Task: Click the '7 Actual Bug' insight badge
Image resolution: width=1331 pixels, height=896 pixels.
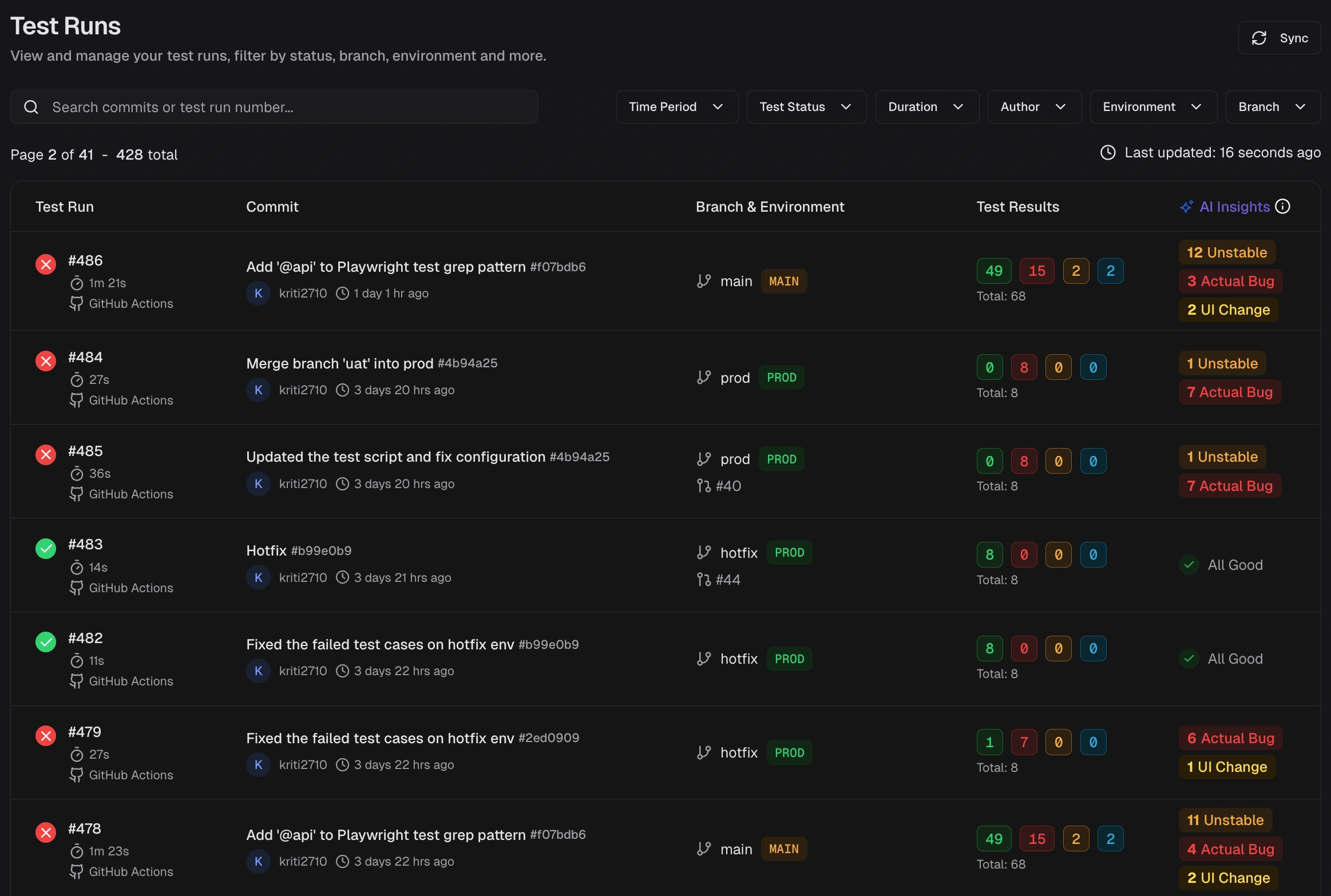Action: pyautogui.click(x=1229, y=392)
